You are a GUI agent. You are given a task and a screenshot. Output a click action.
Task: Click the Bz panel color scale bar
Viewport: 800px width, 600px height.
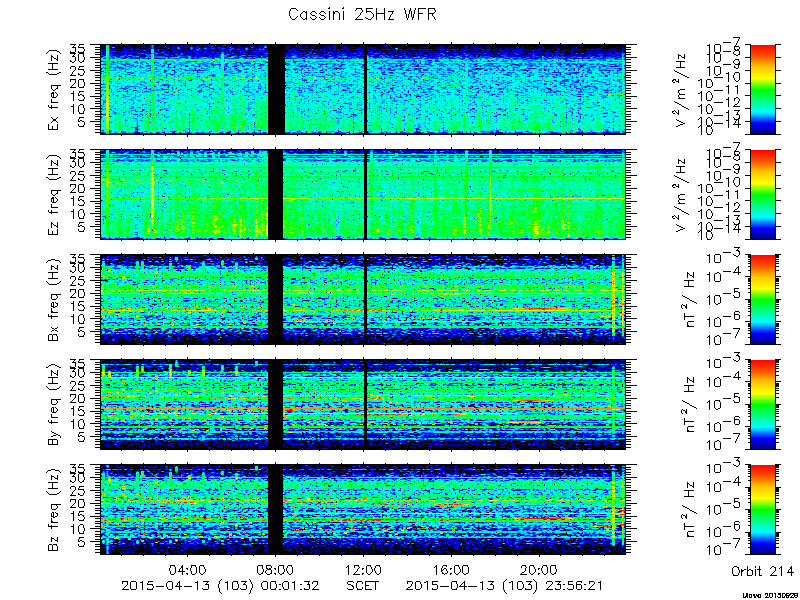tap(762, 509)
